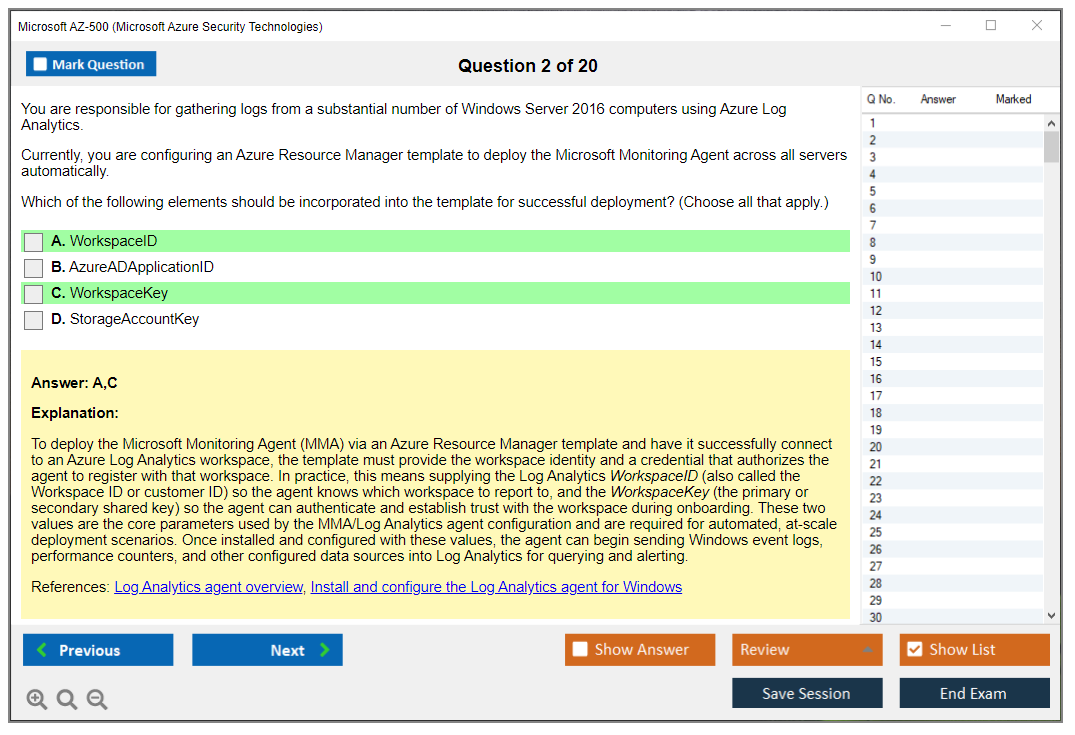The width and height of the screenshot is (1075, 735).
Task: Open the Review dropdown
Action: [806, 650]
